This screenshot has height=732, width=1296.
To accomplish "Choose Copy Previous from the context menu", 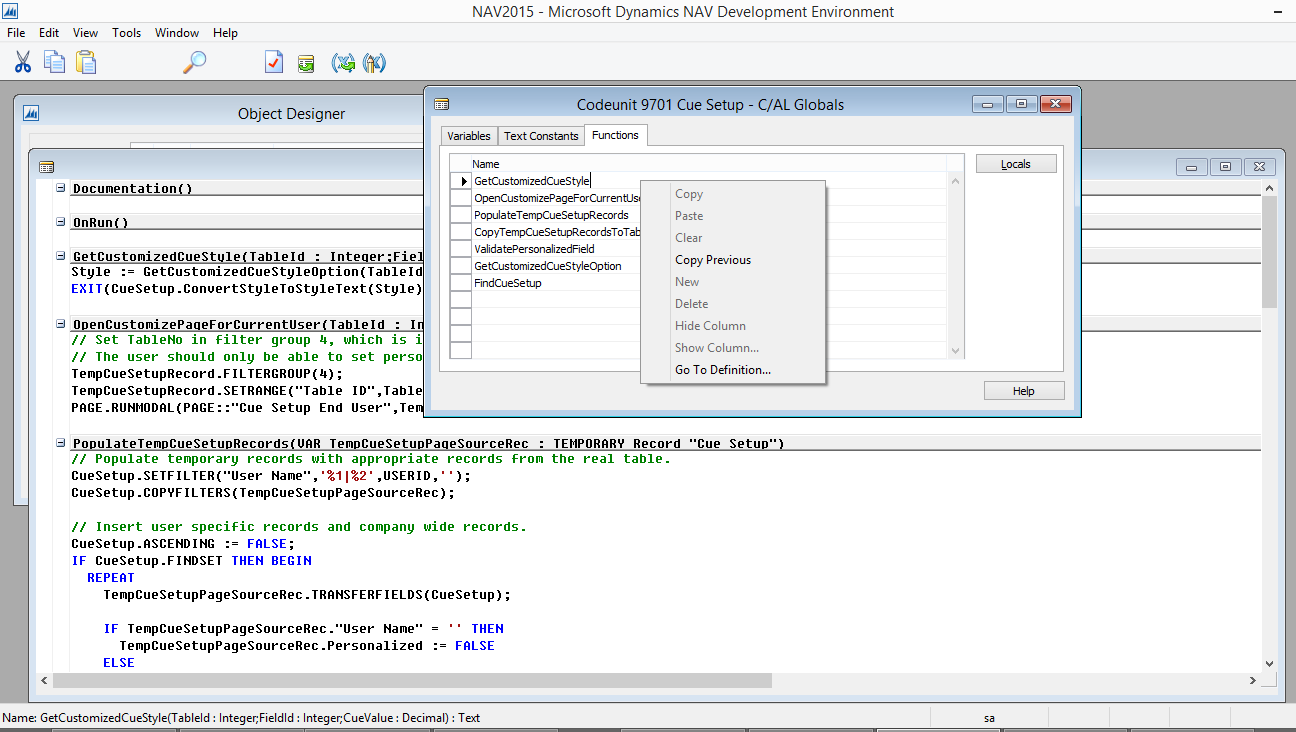I will [733, 260].
